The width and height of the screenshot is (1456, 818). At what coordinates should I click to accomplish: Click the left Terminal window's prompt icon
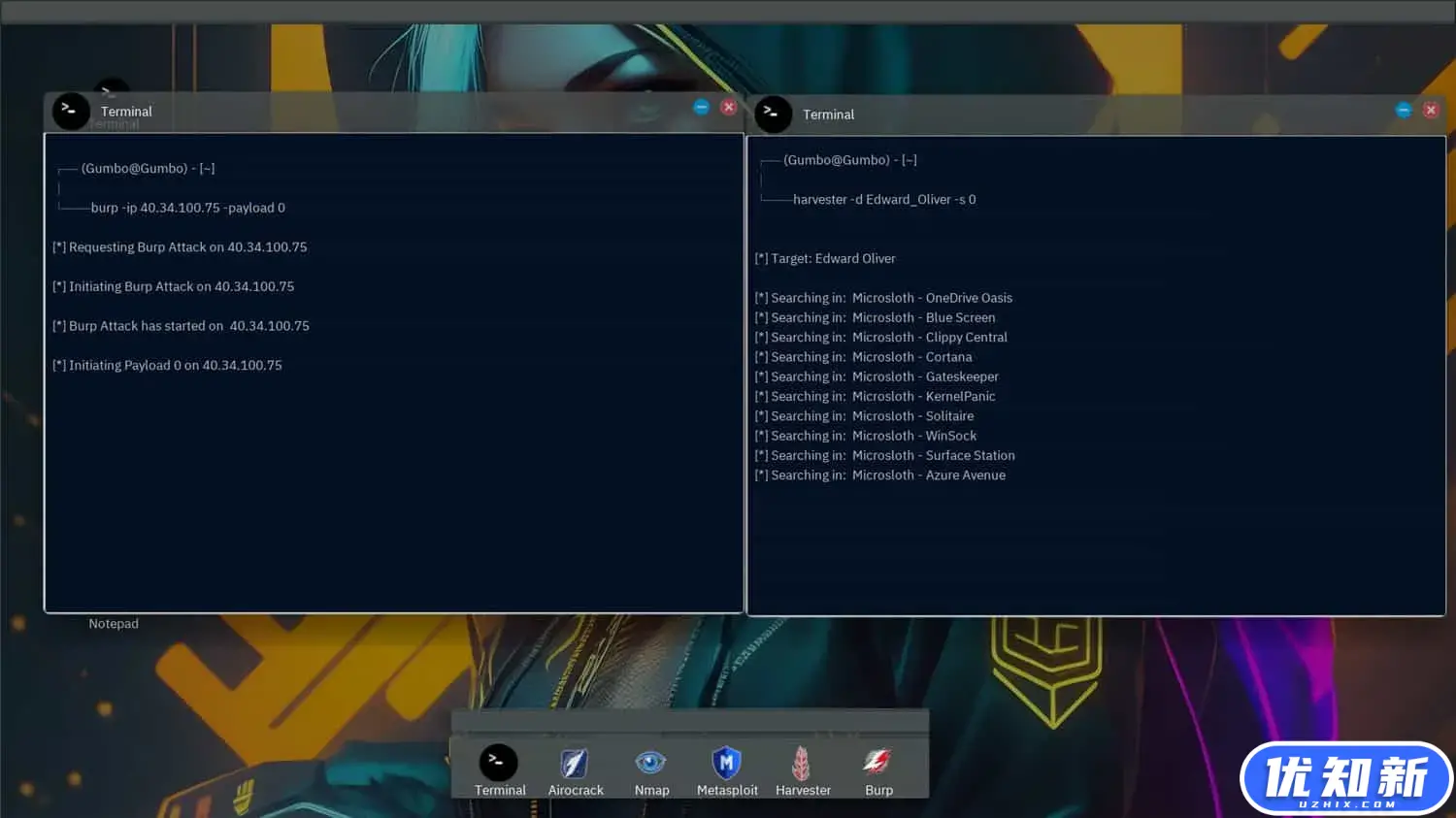pos(71,112)
